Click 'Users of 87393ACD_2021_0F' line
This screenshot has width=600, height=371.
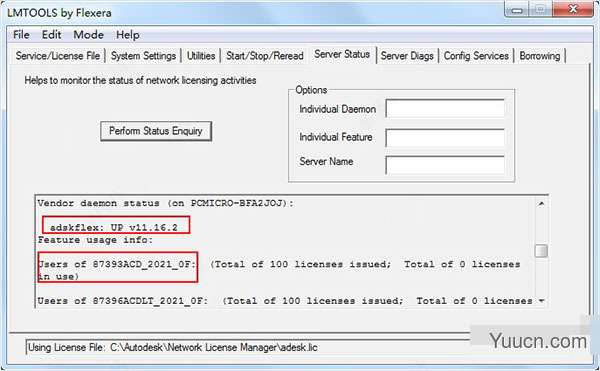(x=279, y=270)
